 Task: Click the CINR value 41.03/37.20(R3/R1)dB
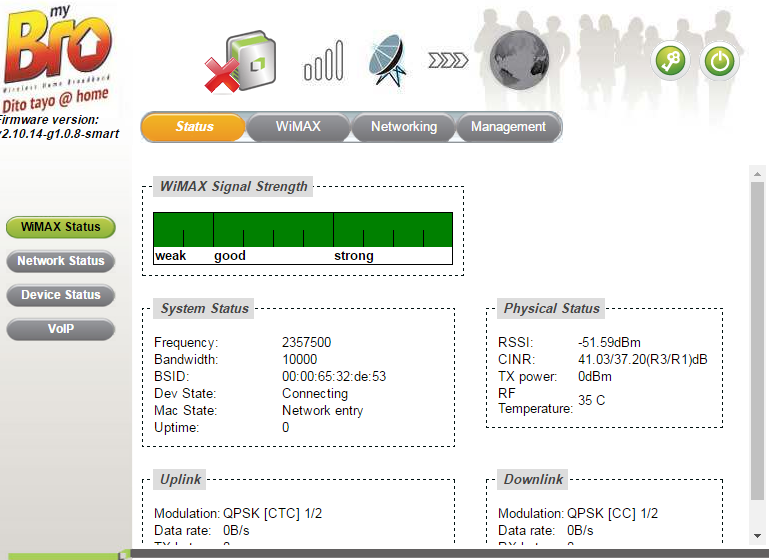643,360
